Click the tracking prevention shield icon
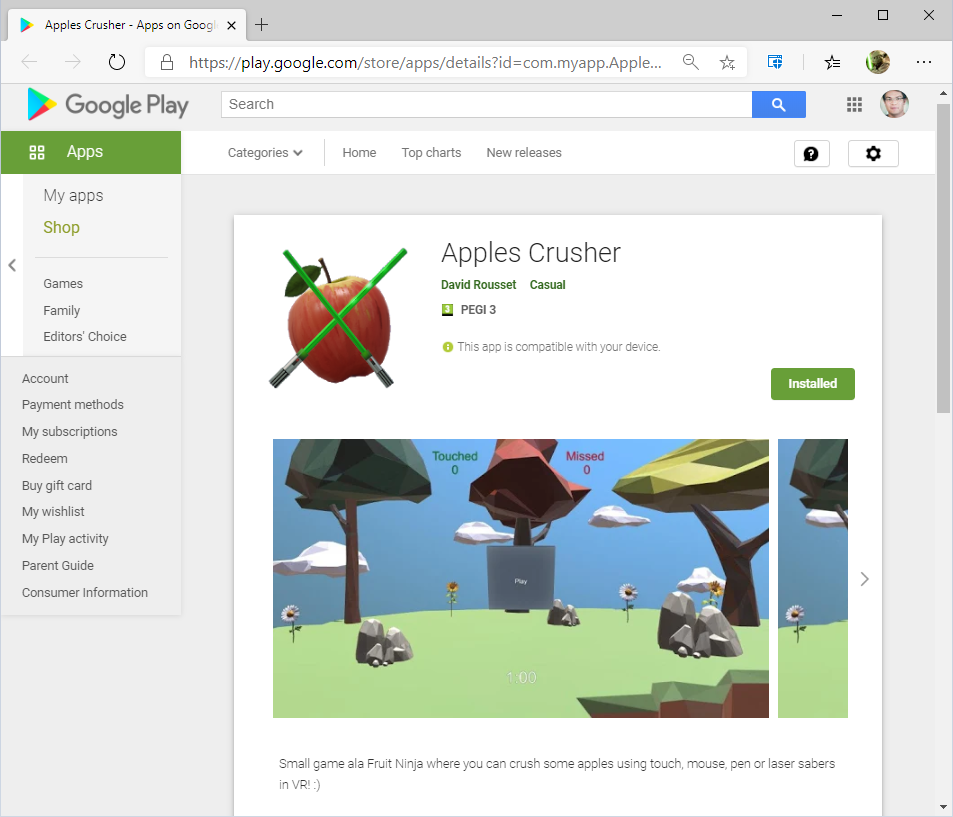 tap(775, 61)
